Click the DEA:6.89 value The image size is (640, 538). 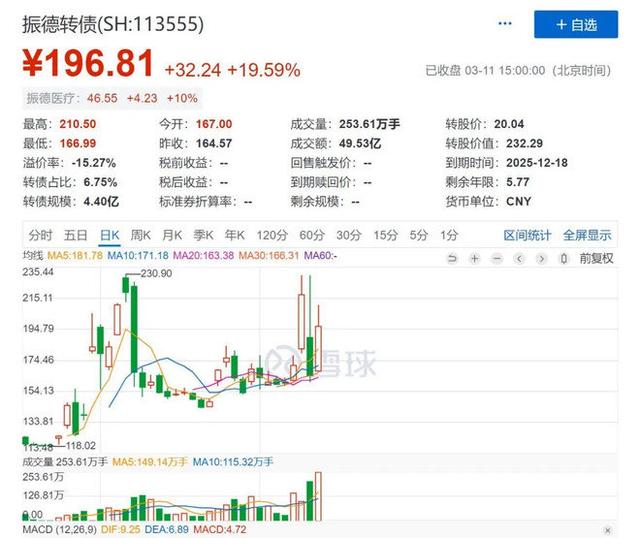(167, 530)
